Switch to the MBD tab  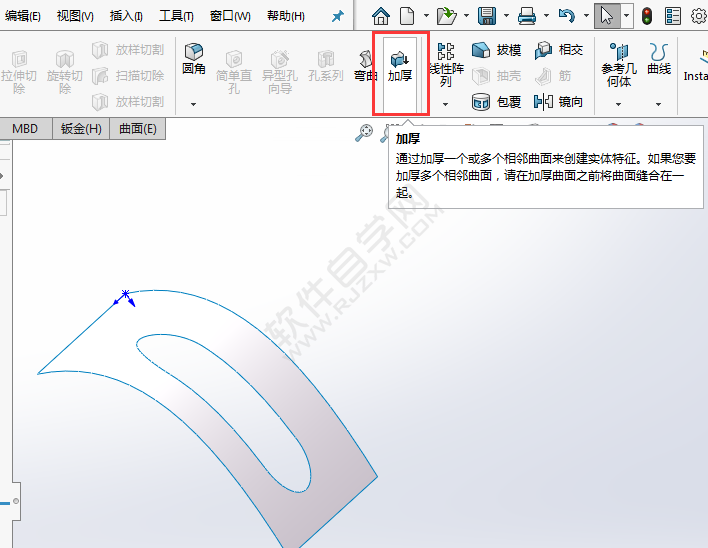[x=26, y=129]
